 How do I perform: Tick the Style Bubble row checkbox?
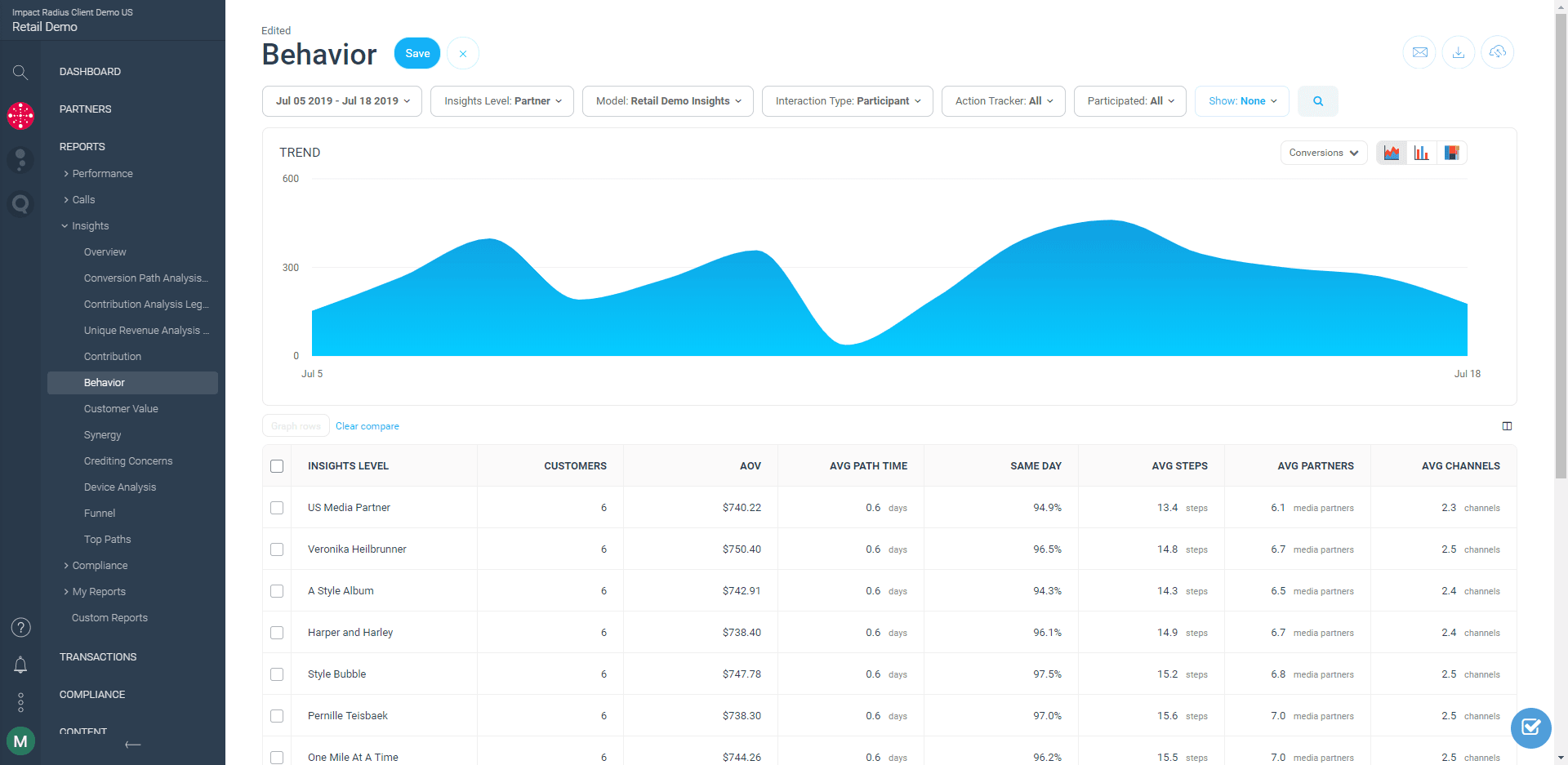[x=277, y=674]
